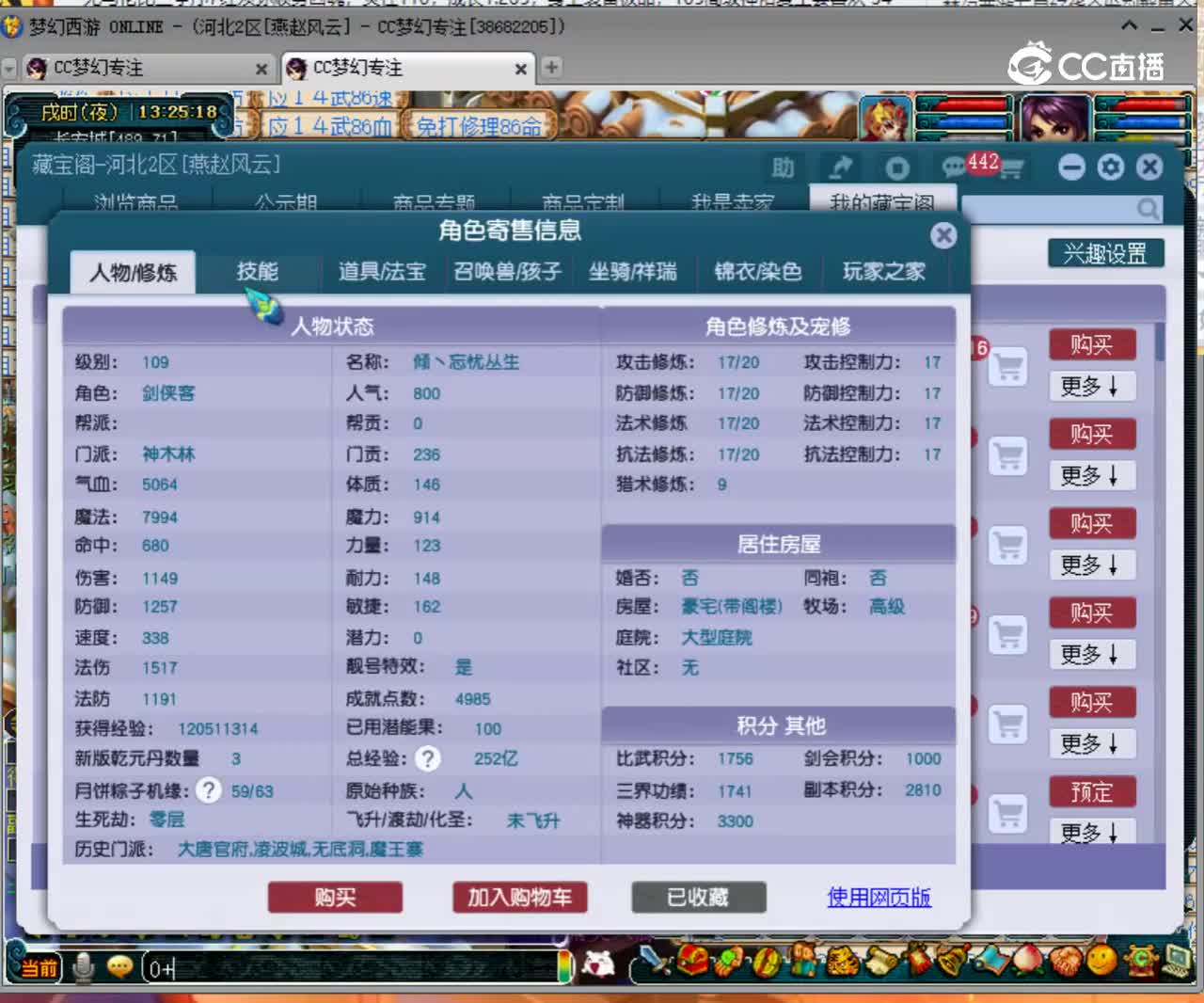Open the 坐骑/祥瑞 tab
This screenshot has width=1204, height=1003.
(632, 272)
